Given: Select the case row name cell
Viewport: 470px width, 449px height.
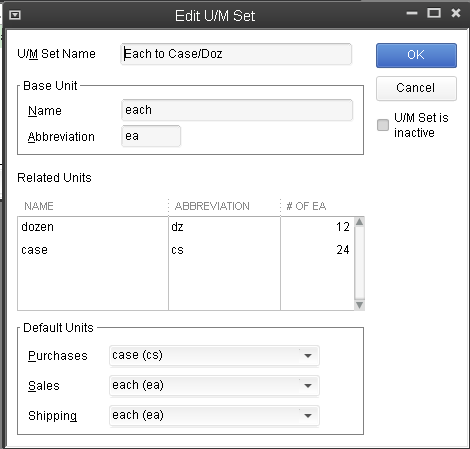Looking at the screenshot, I should (93, 250).
